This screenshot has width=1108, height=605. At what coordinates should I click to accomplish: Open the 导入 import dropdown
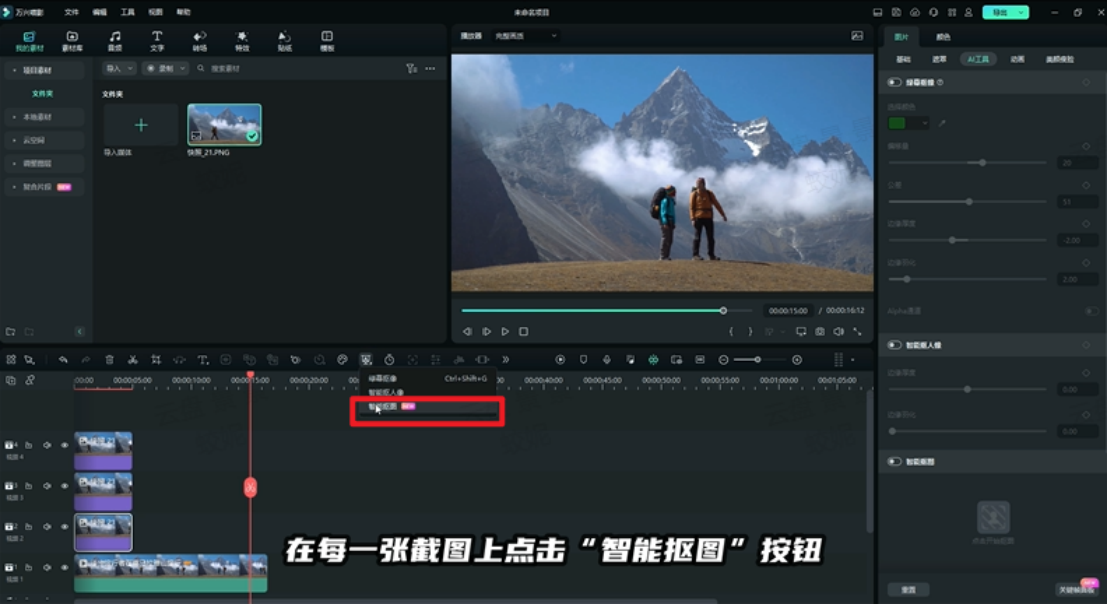(119, 69)
